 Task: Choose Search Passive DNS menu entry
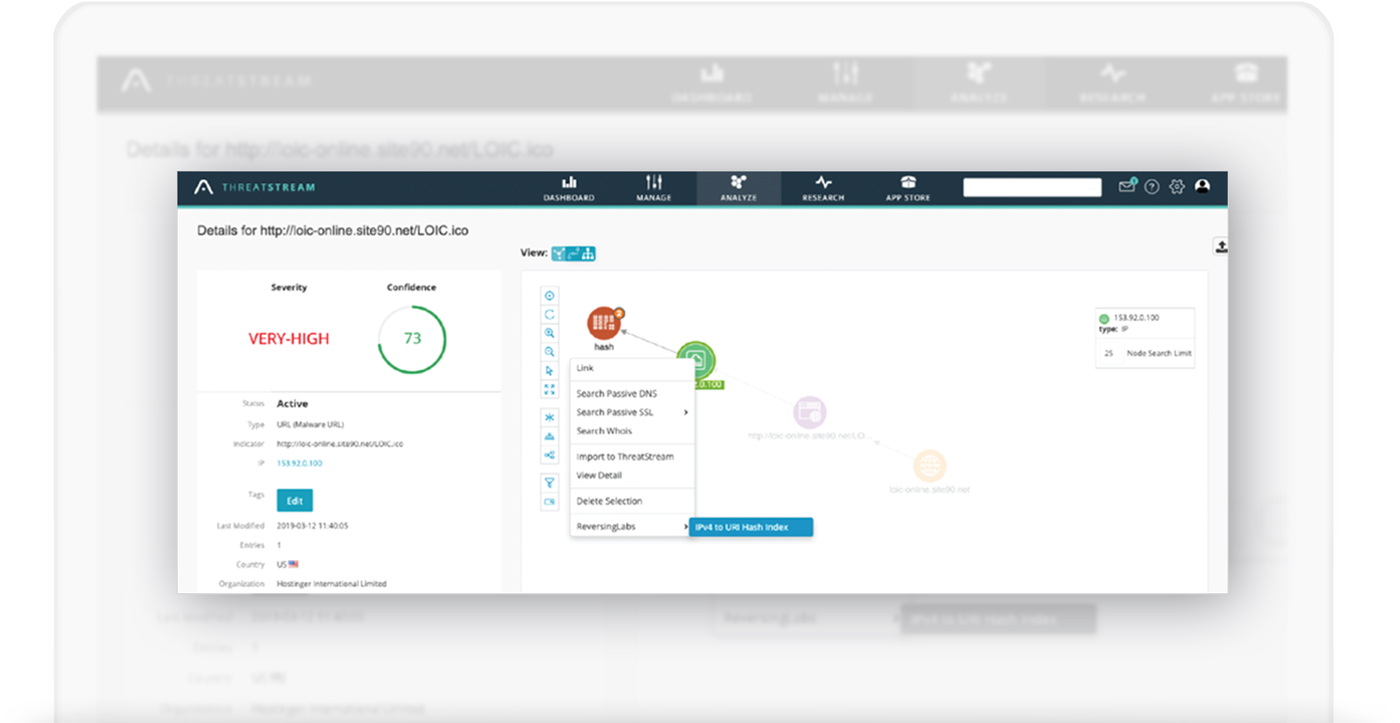point(632,394)
